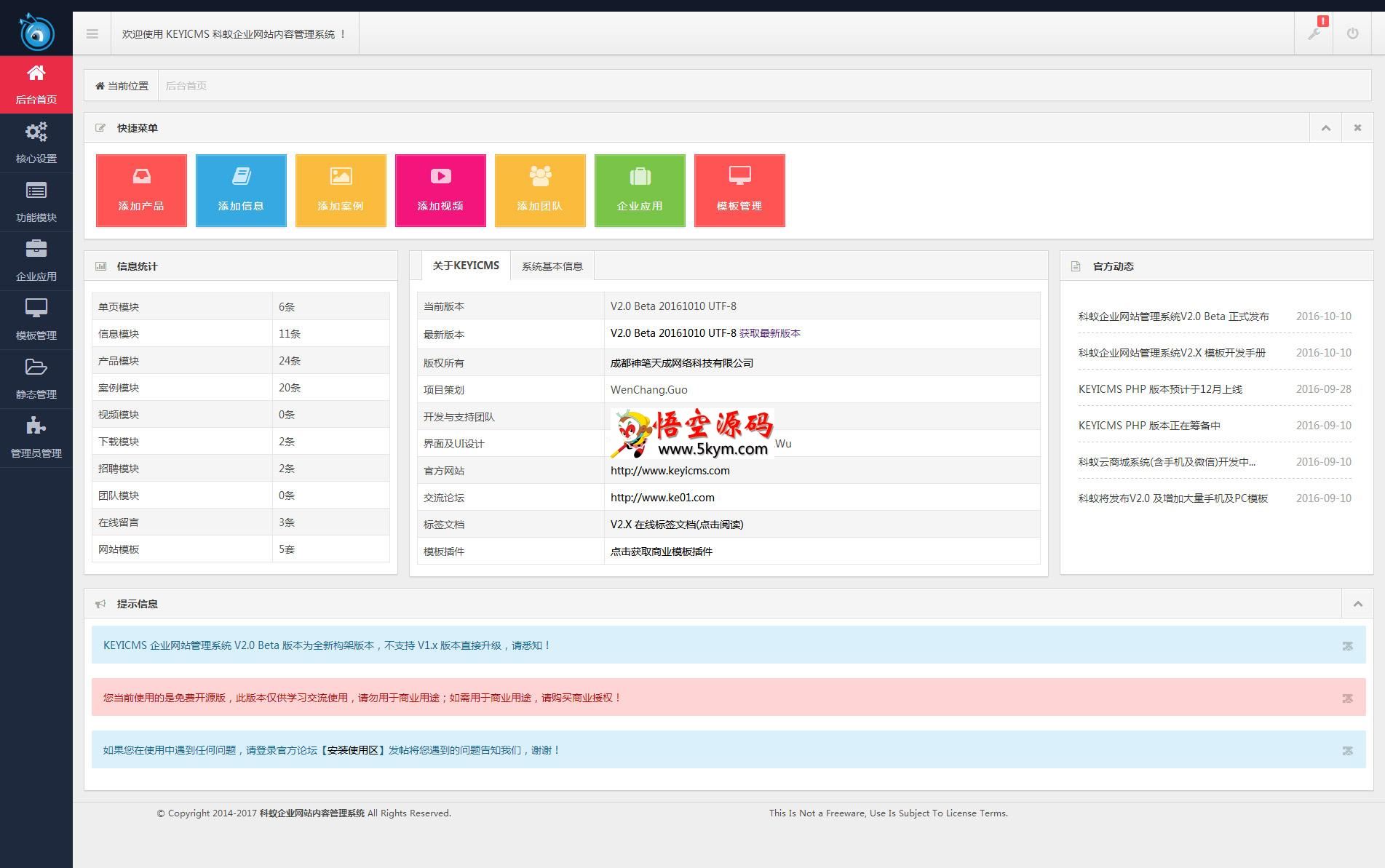Image resolution: width=1385 pixels, height=868 pixels.
Task: Click the 网站模板 5套 row
Action: coord(241,549)
